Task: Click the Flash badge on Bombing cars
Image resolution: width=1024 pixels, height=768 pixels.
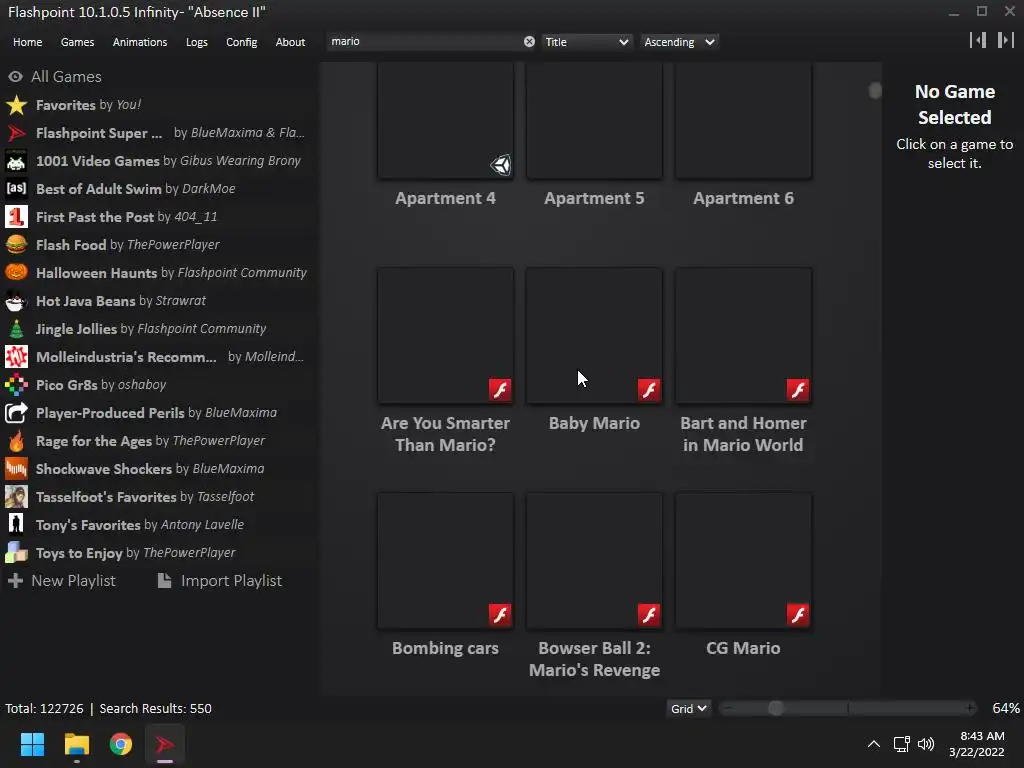Action: (x=500, y=615)
